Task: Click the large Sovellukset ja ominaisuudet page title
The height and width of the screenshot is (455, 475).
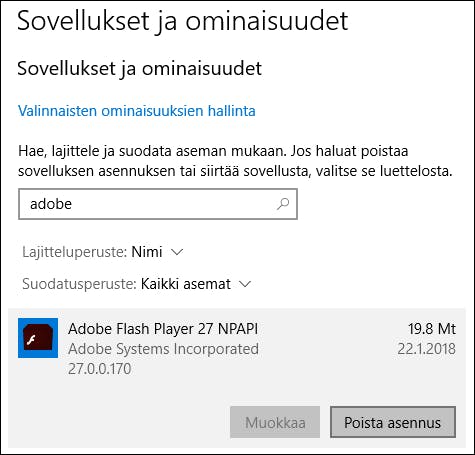Action: coord(183,22)
